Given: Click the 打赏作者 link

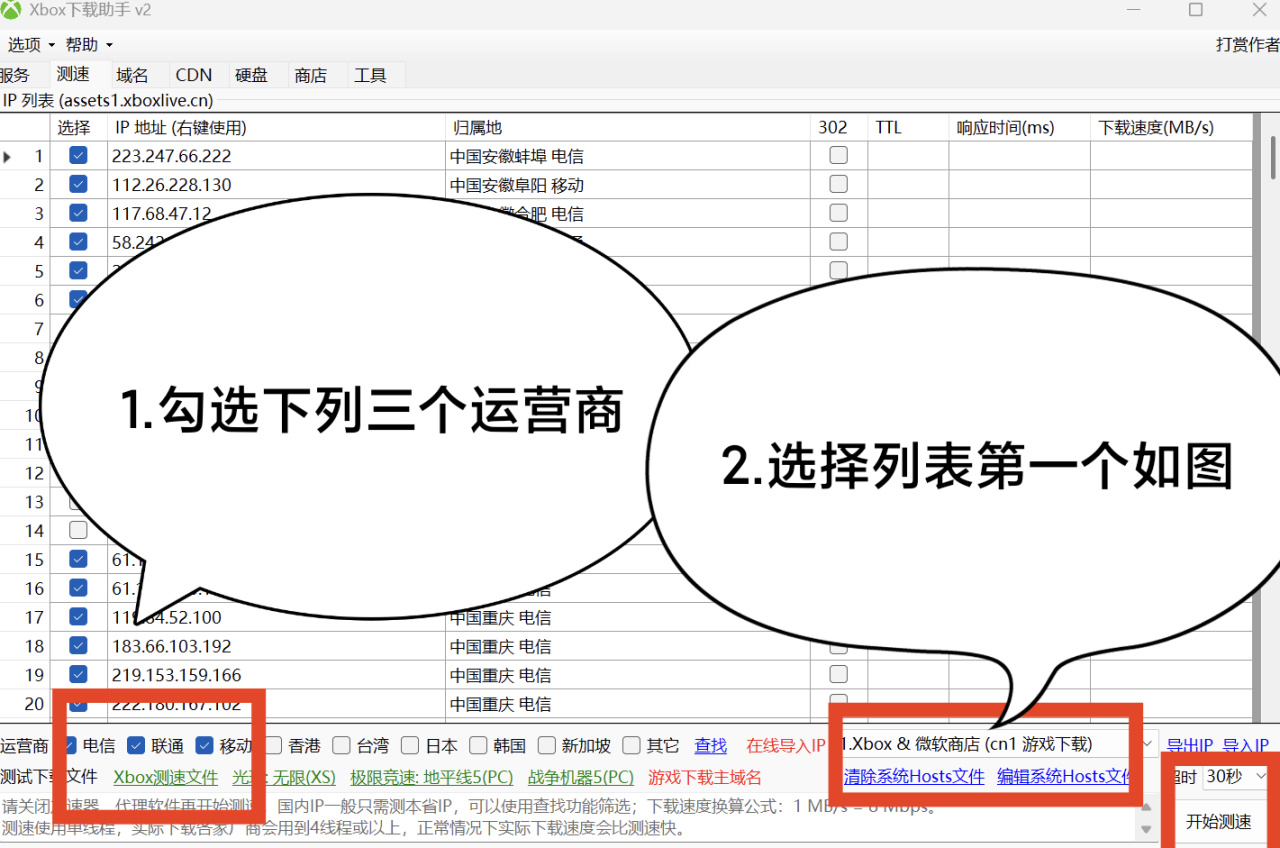Looking at the screenshot, I should coord(1247,45).
